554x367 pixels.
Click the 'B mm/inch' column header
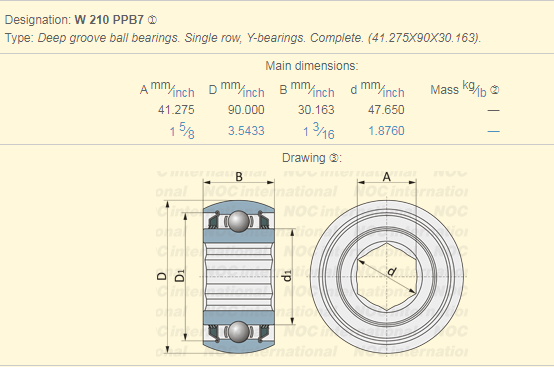[x=307, y=90]
